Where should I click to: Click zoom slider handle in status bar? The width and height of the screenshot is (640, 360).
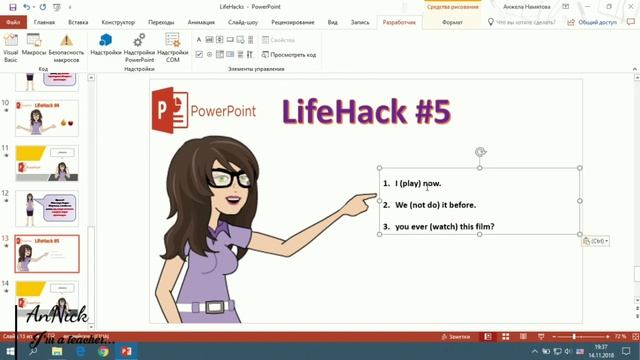coord(574,337)
